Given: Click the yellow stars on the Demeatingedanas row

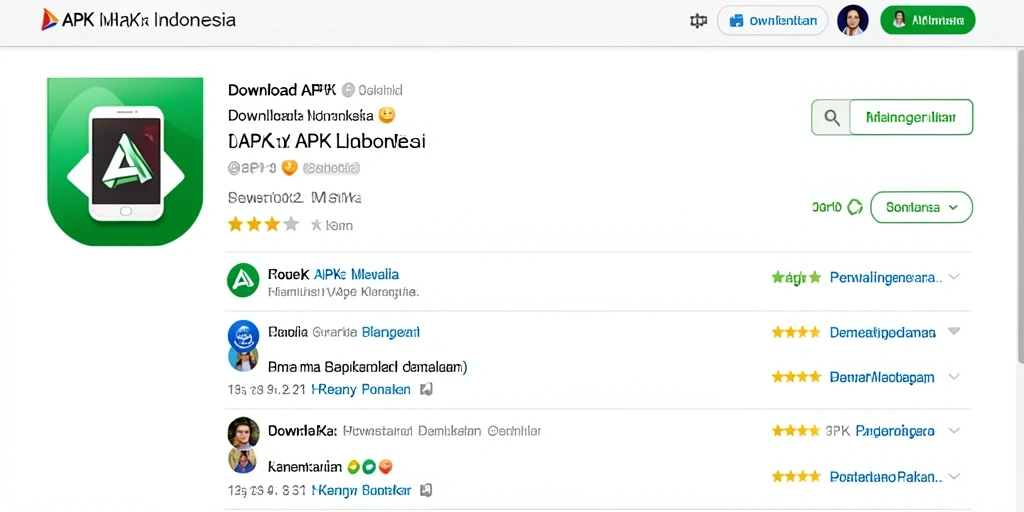Looking at the screenshot, I should [795, 332].
